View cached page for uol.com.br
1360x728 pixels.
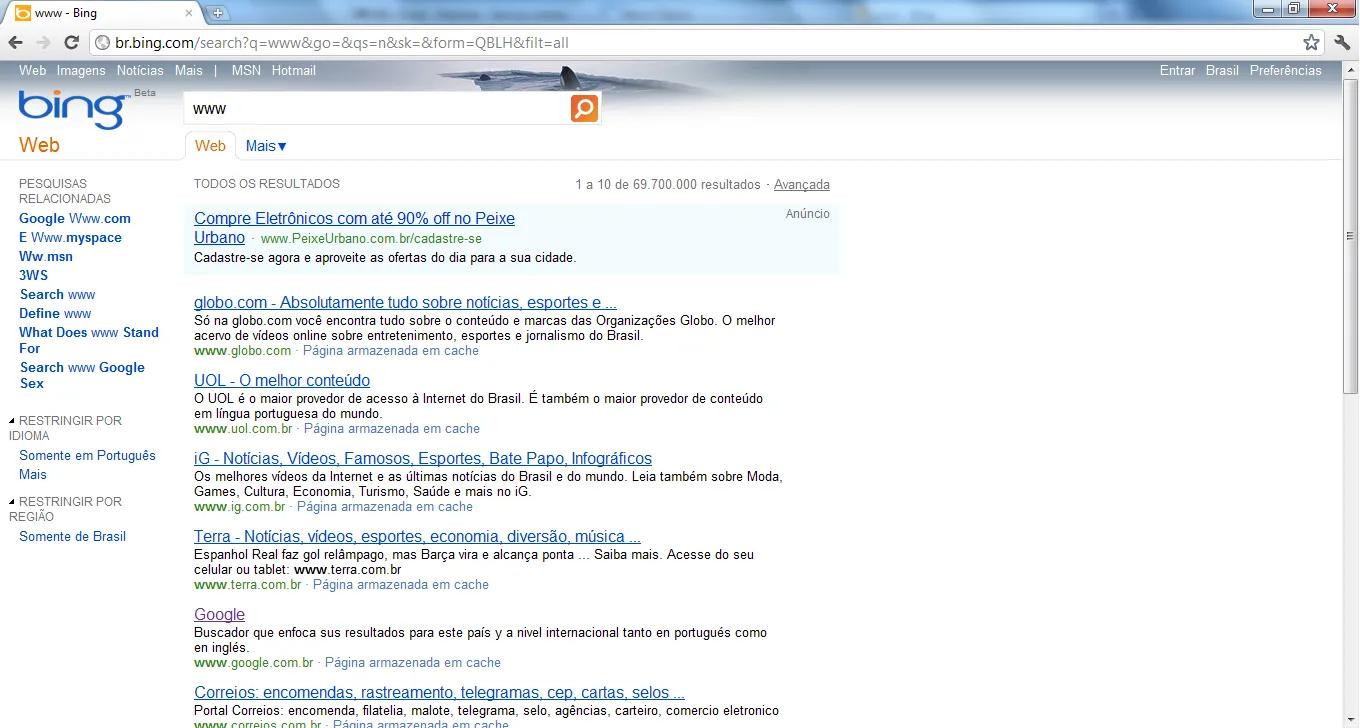[x=392, y=429]
